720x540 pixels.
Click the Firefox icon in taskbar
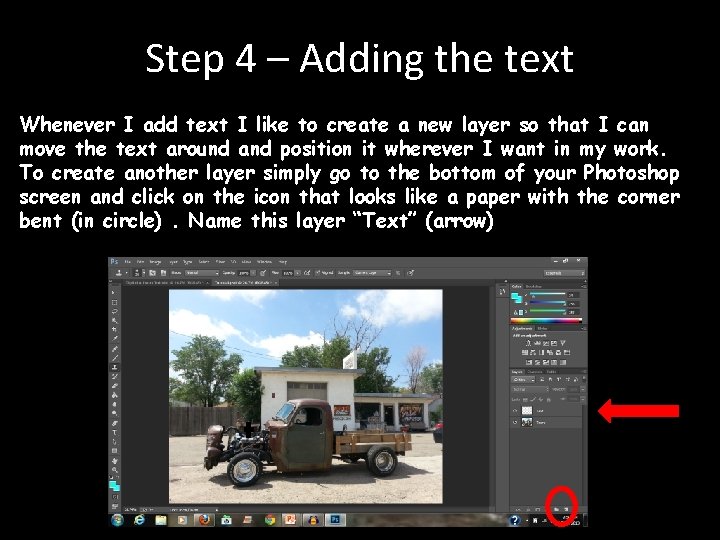click(204, 520)
